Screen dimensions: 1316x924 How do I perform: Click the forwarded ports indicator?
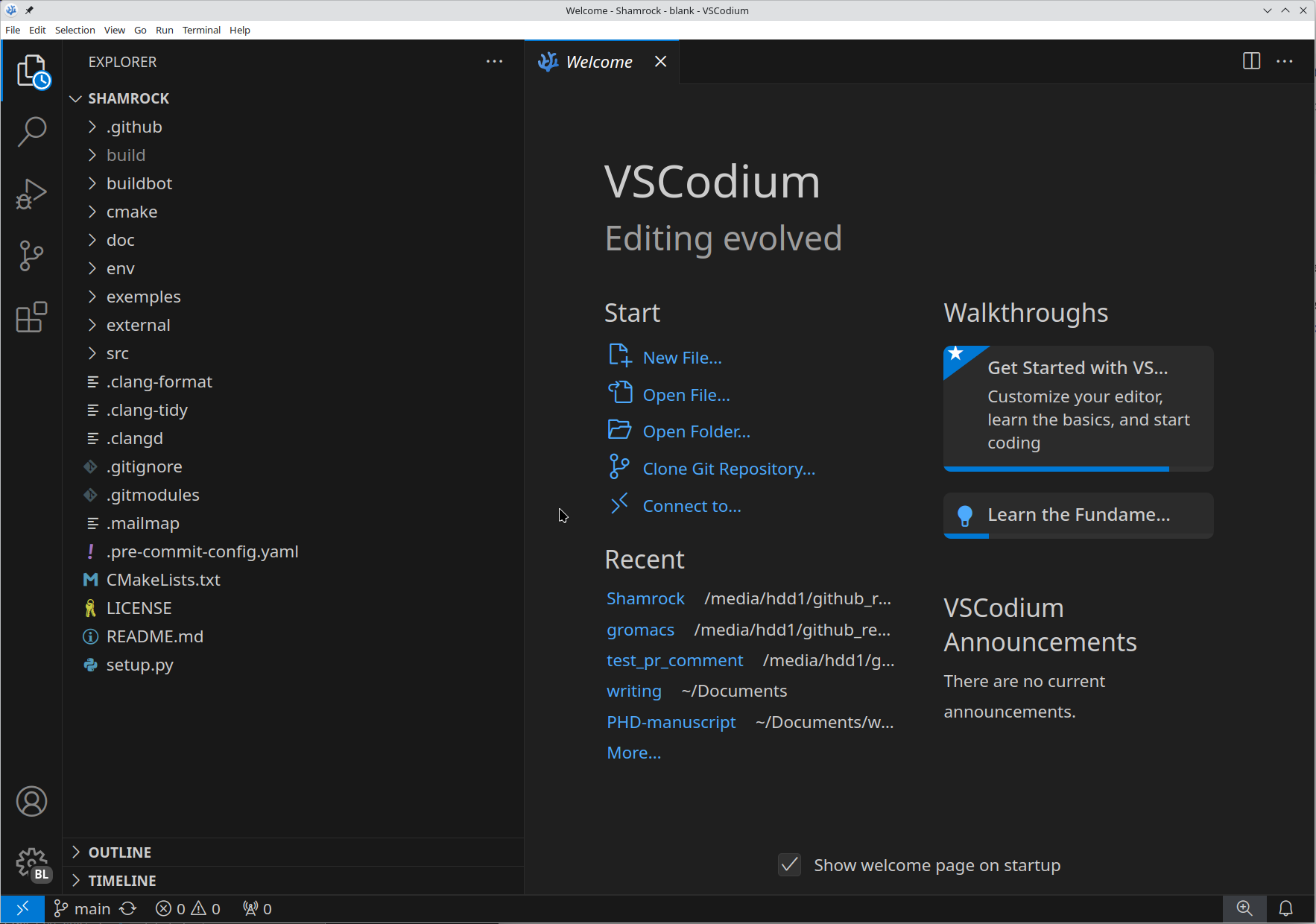[257, 908]
